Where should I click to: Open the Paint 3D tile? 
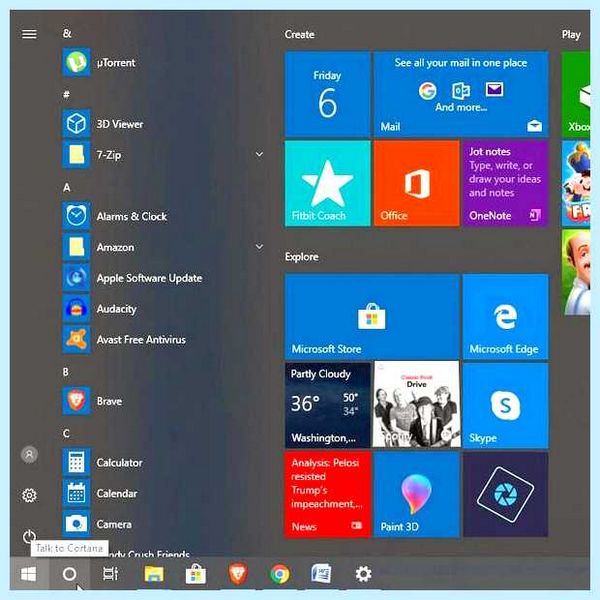pyautogui.click(x=417, y=494)
